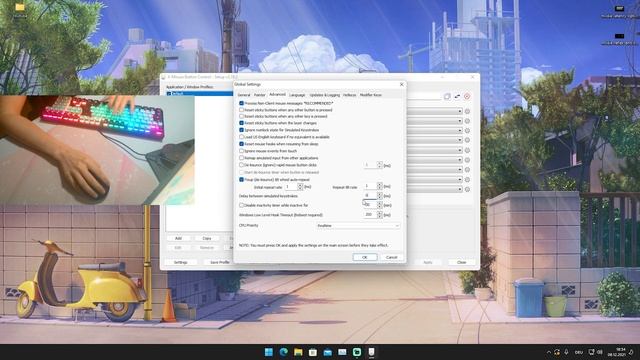The height and width of the screenshot is (360, 640).
Task: Show hidden system tray icons
Action: click(549, 352)
